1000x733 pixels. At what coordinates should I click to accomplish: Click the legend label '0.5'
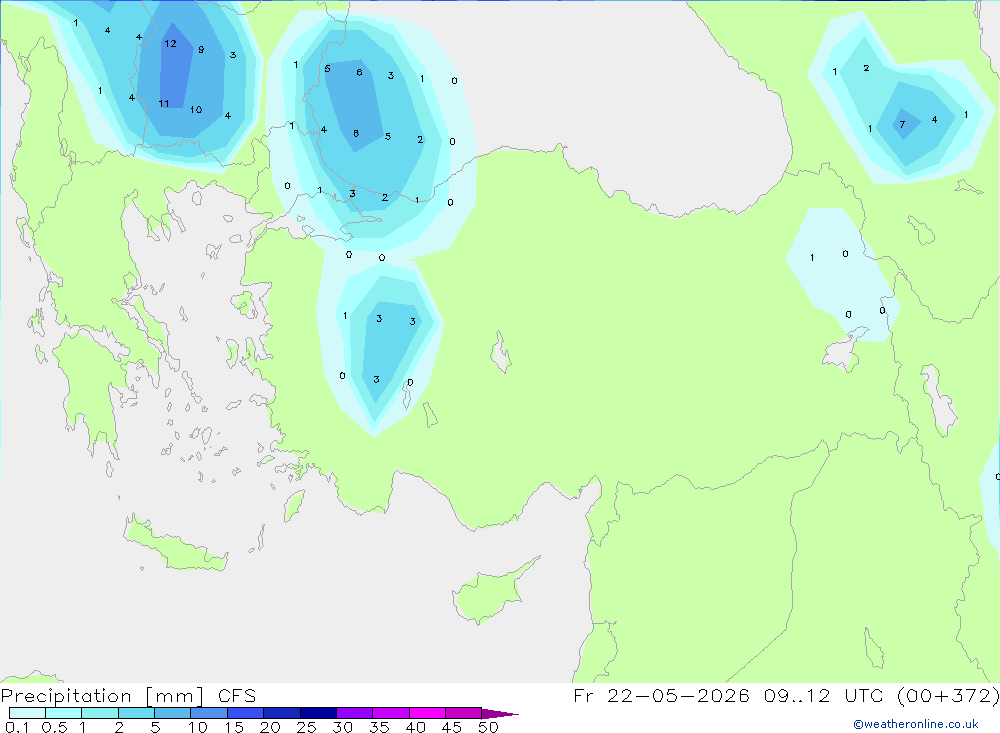click(x=54, y=727)
